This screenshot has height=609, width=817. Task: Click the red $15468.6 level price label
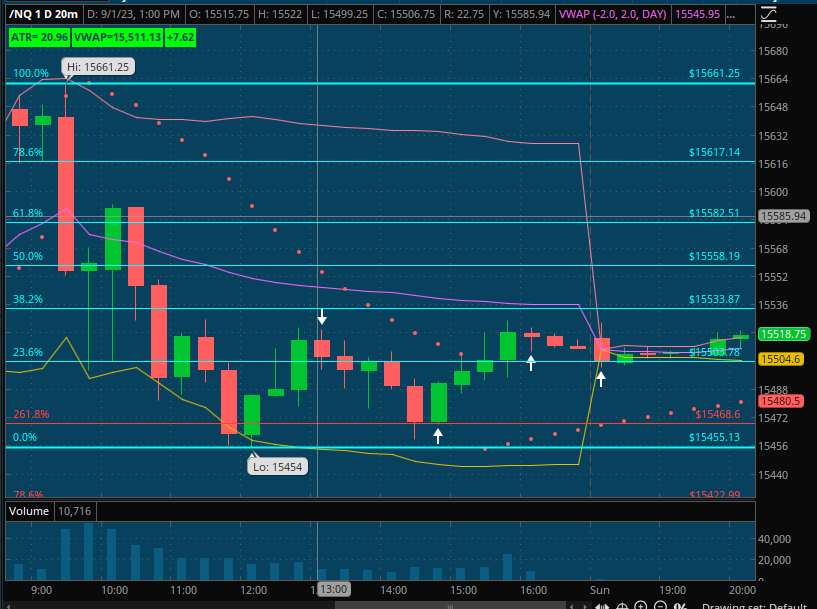717,414
